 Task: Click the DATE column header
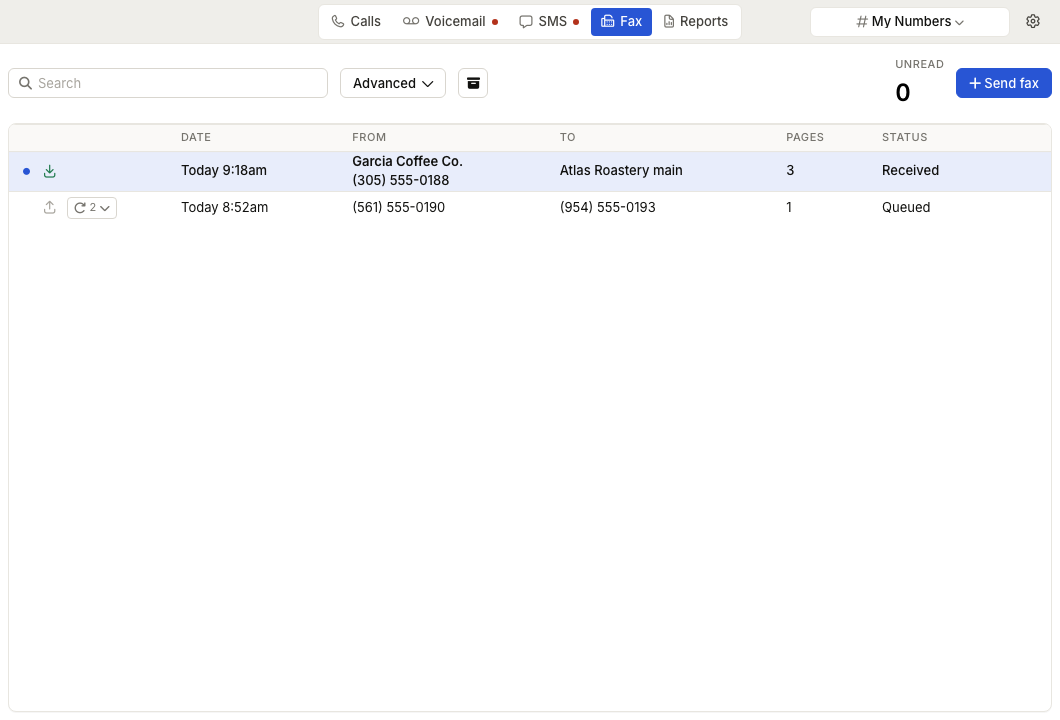(196, 137)
